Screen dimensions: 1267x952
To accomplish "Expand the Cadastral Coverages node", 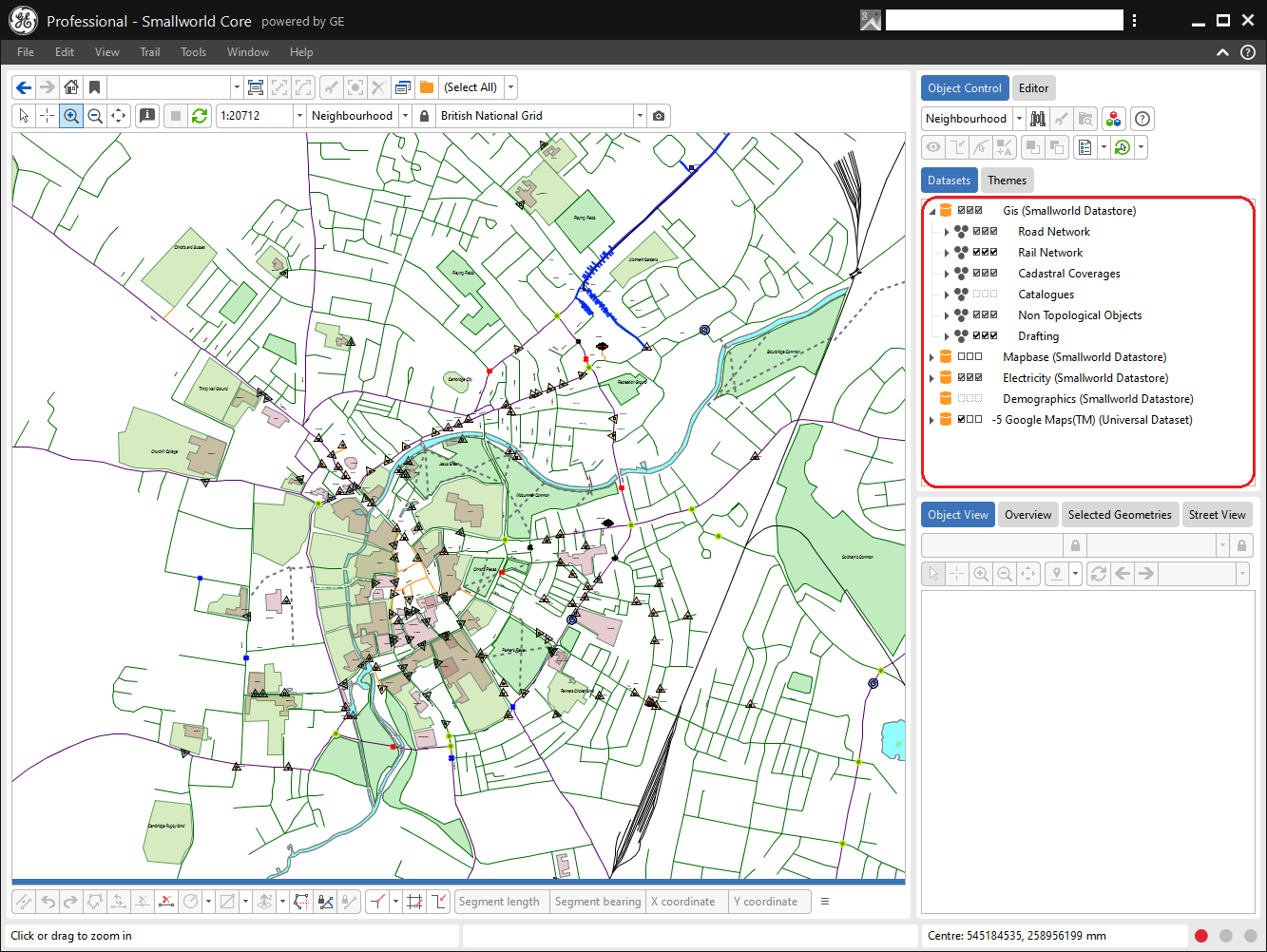I will point(947,274).
